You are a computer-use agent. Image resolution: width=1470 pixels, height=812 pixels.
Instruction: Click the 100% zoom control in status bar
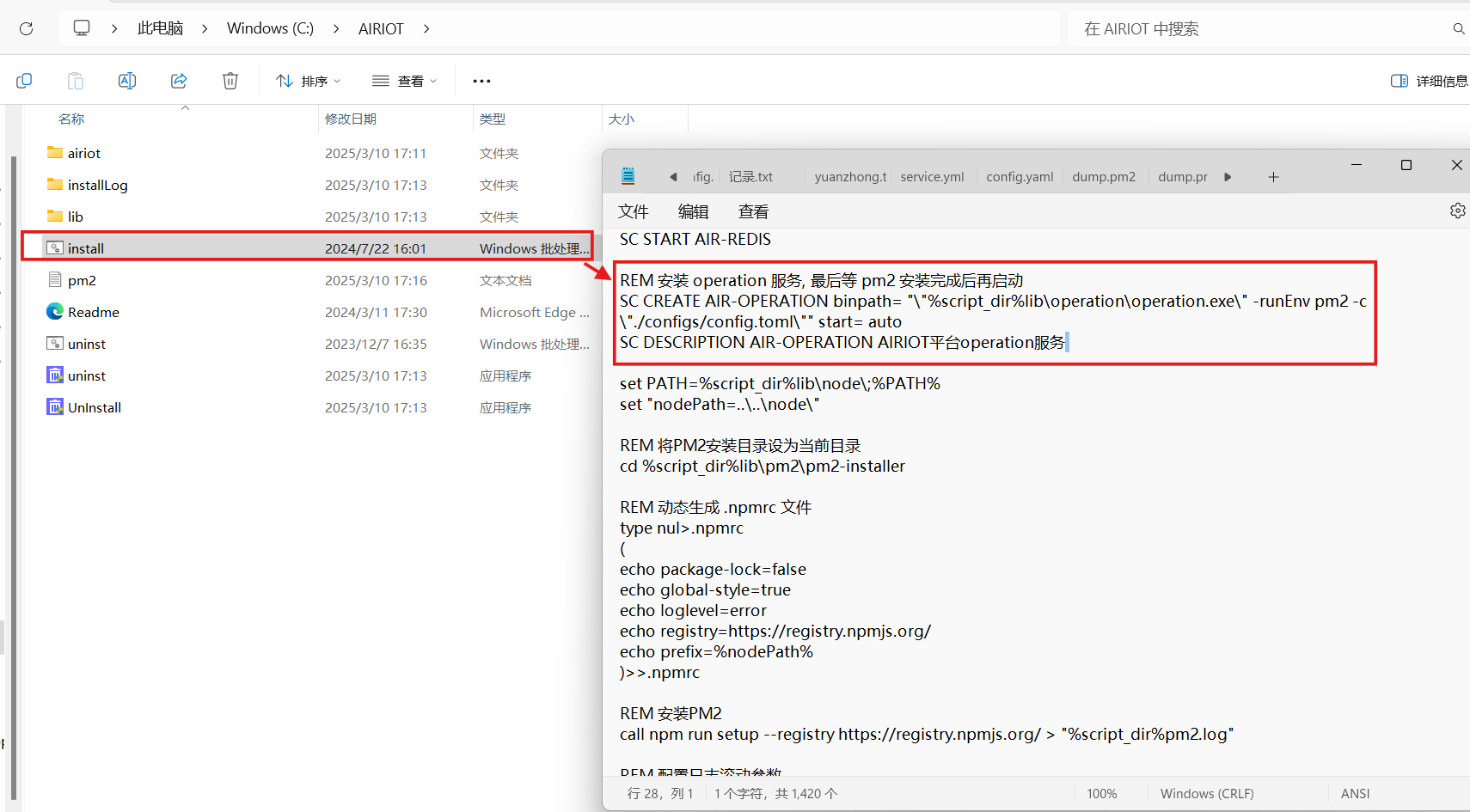tap(1102, 792)
